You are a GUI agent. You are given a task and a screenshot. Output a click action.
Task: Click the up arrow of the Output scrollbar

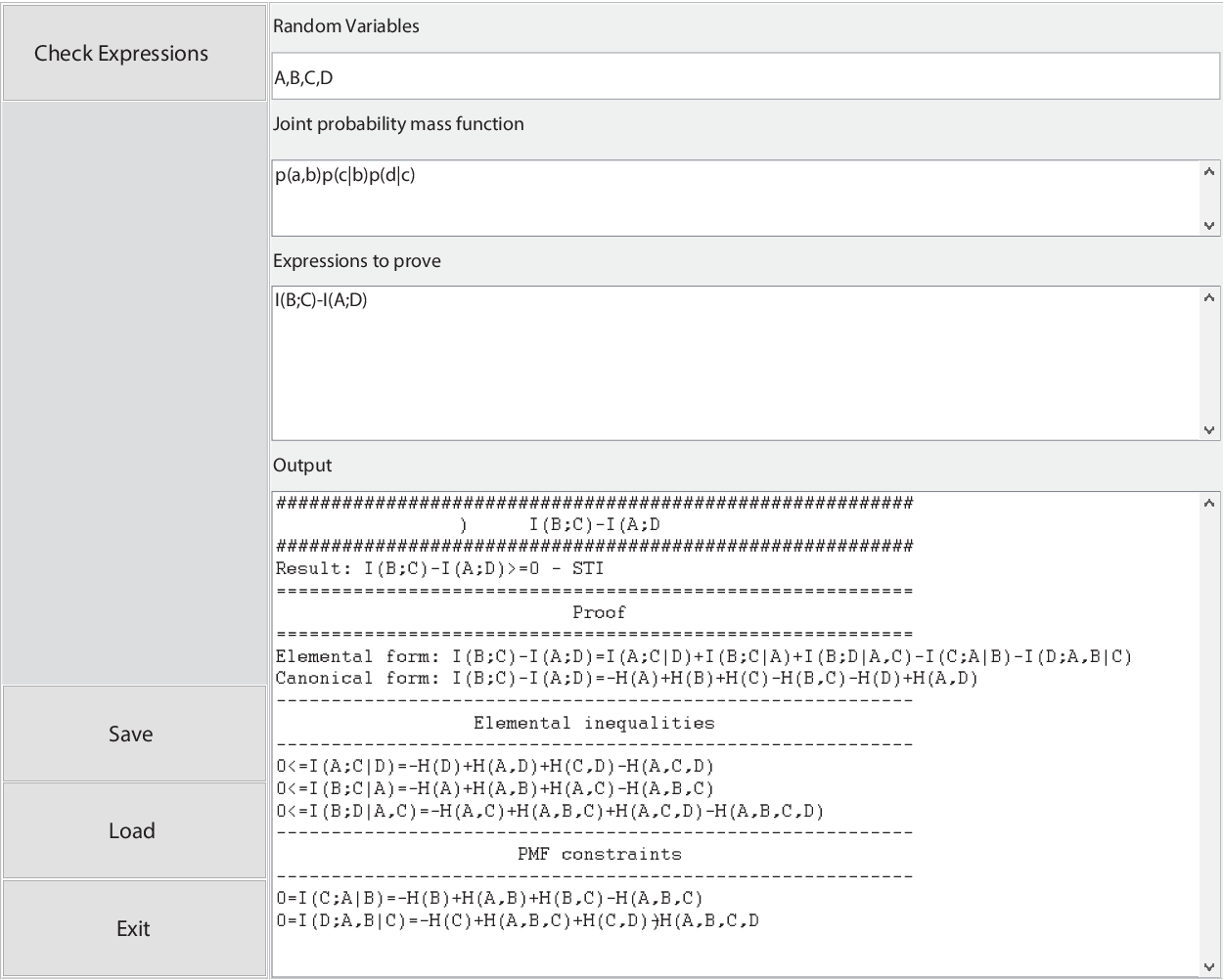pyautogui.click(x=1209, y=503)
